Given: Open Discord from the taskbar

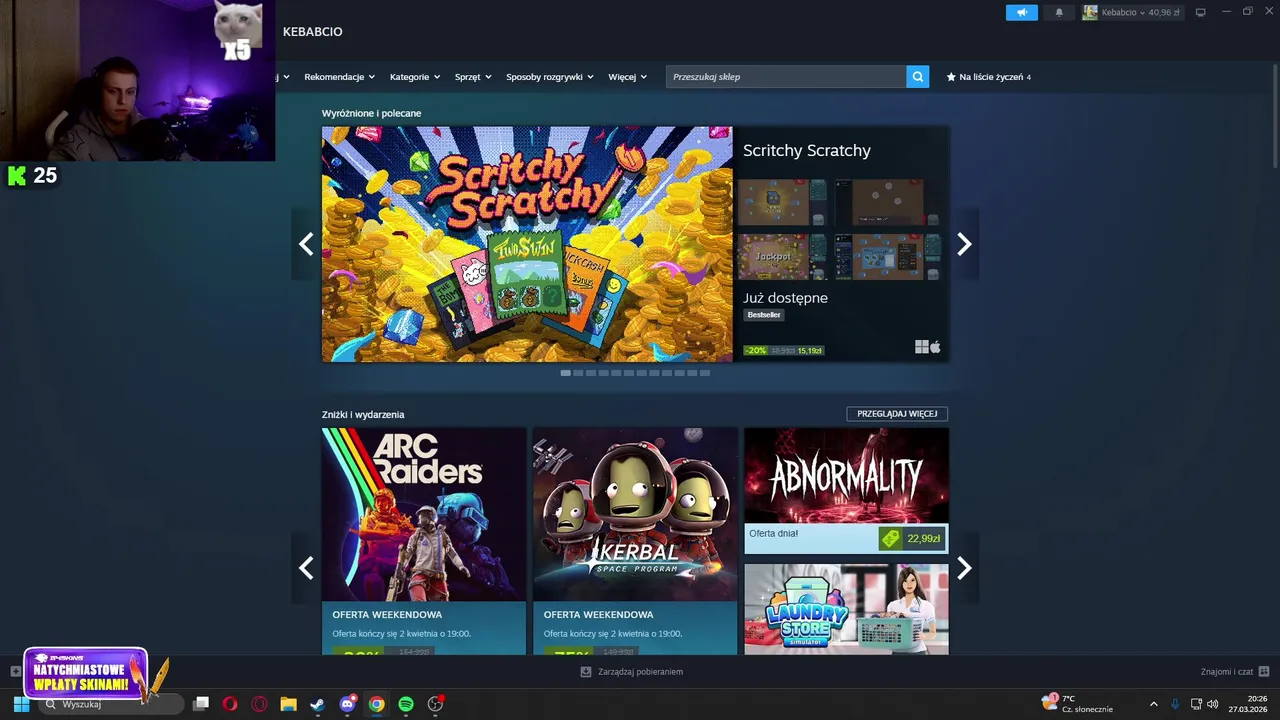Looking at the screenshot, I should point(347,704).
